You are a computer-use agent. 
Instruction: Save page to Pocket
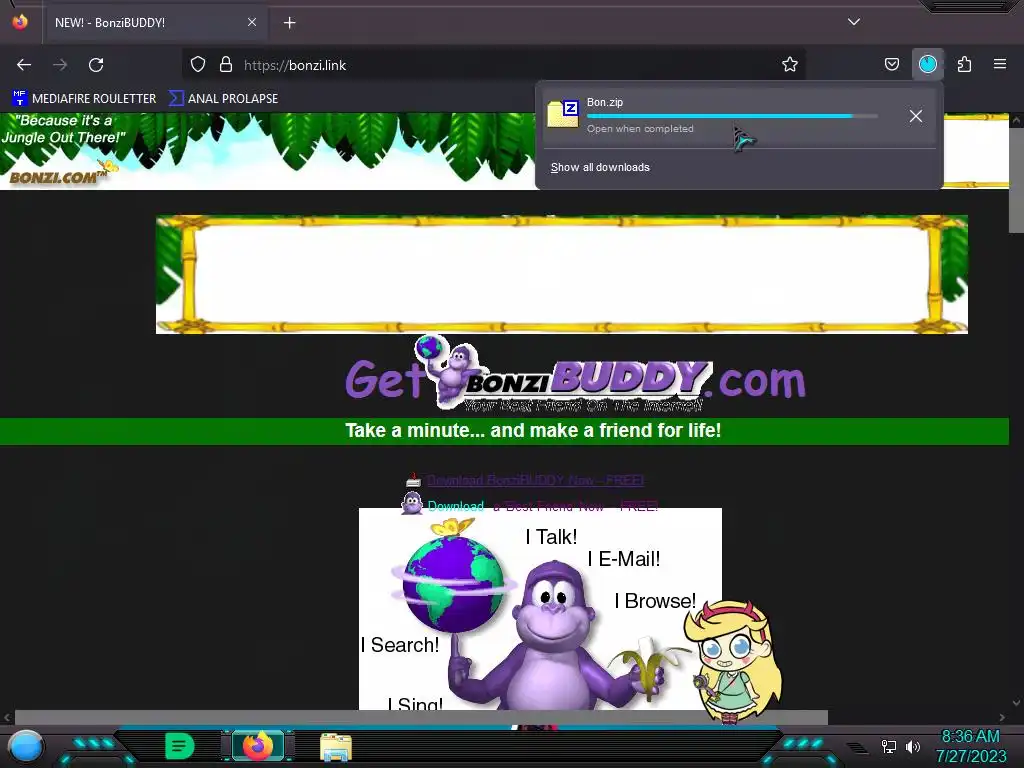[x=891, y=65]
